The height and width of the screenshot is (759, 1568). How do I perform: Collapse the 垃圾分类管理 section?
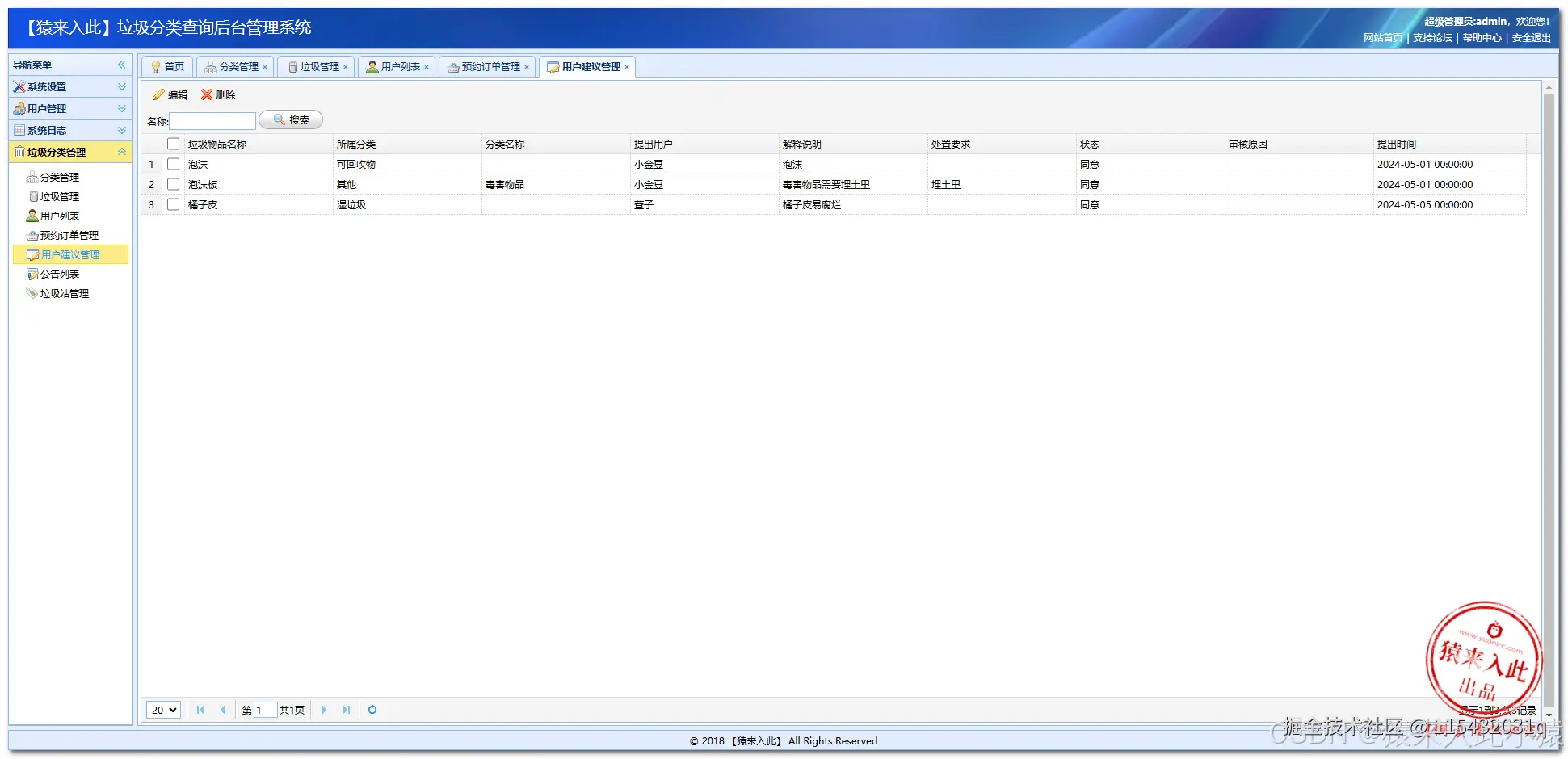tap(70, 152)
